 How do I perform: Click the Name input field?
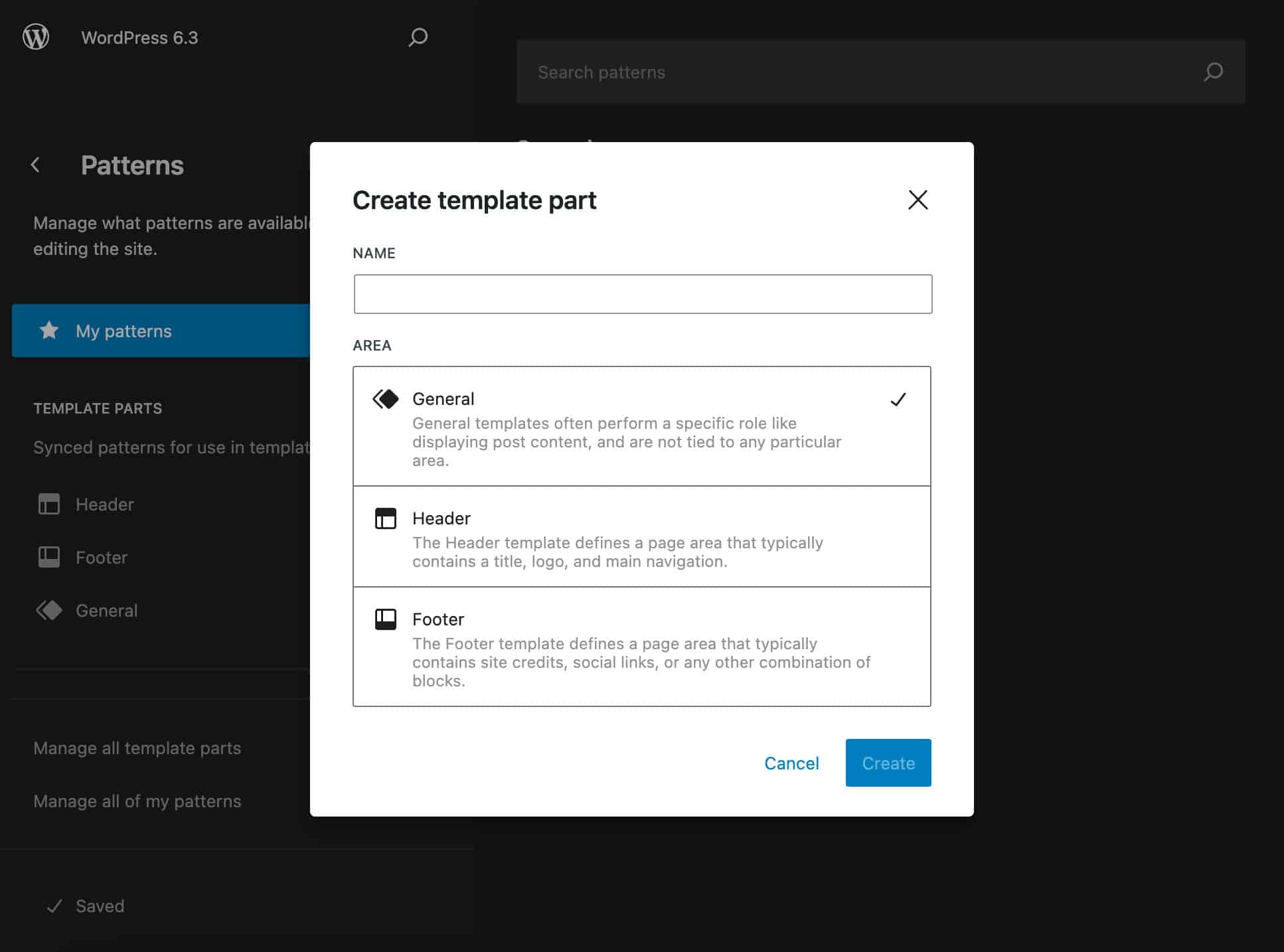(642, 293)
